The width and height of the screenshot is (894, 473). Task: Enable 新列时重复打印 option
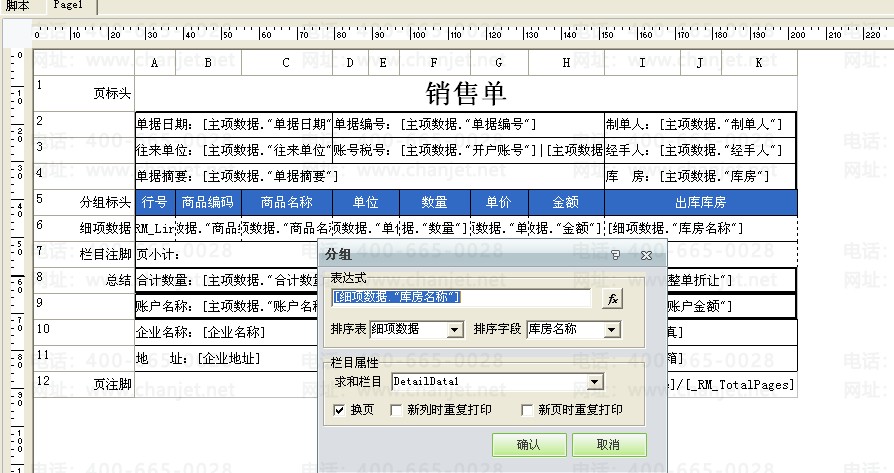[x=397, y=410]
